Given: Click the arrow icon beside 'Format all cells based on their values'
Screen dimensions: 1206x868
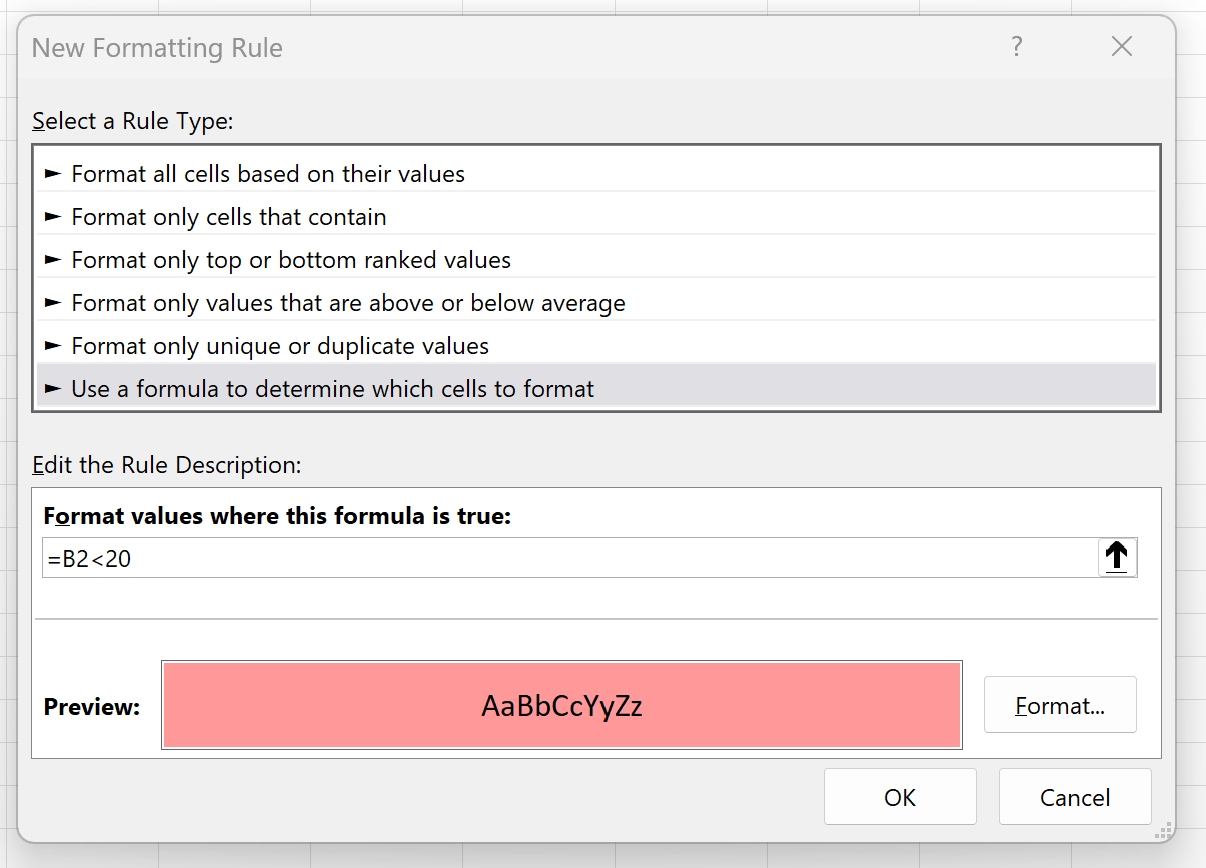Looking at the screenshot, I should pyautogui.click(x=52, y=173).
